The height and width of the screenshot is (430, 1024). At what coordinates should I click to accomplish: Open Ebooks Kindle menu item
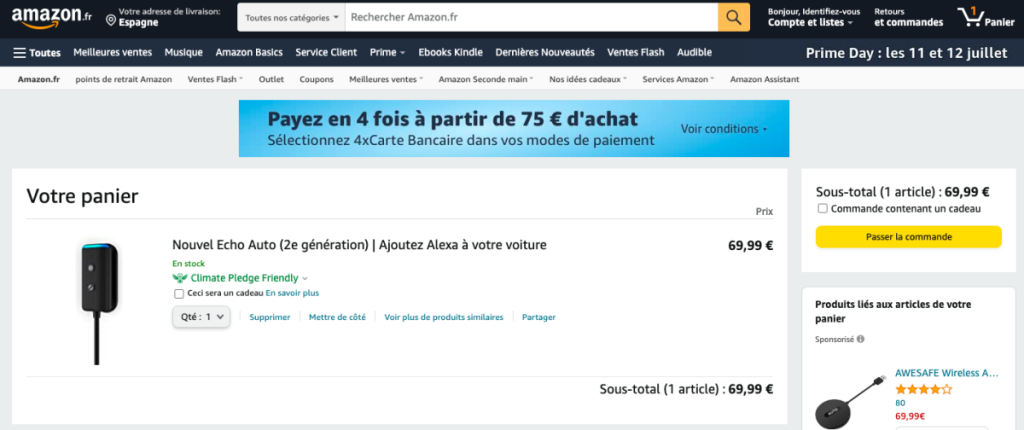point(451,52)
